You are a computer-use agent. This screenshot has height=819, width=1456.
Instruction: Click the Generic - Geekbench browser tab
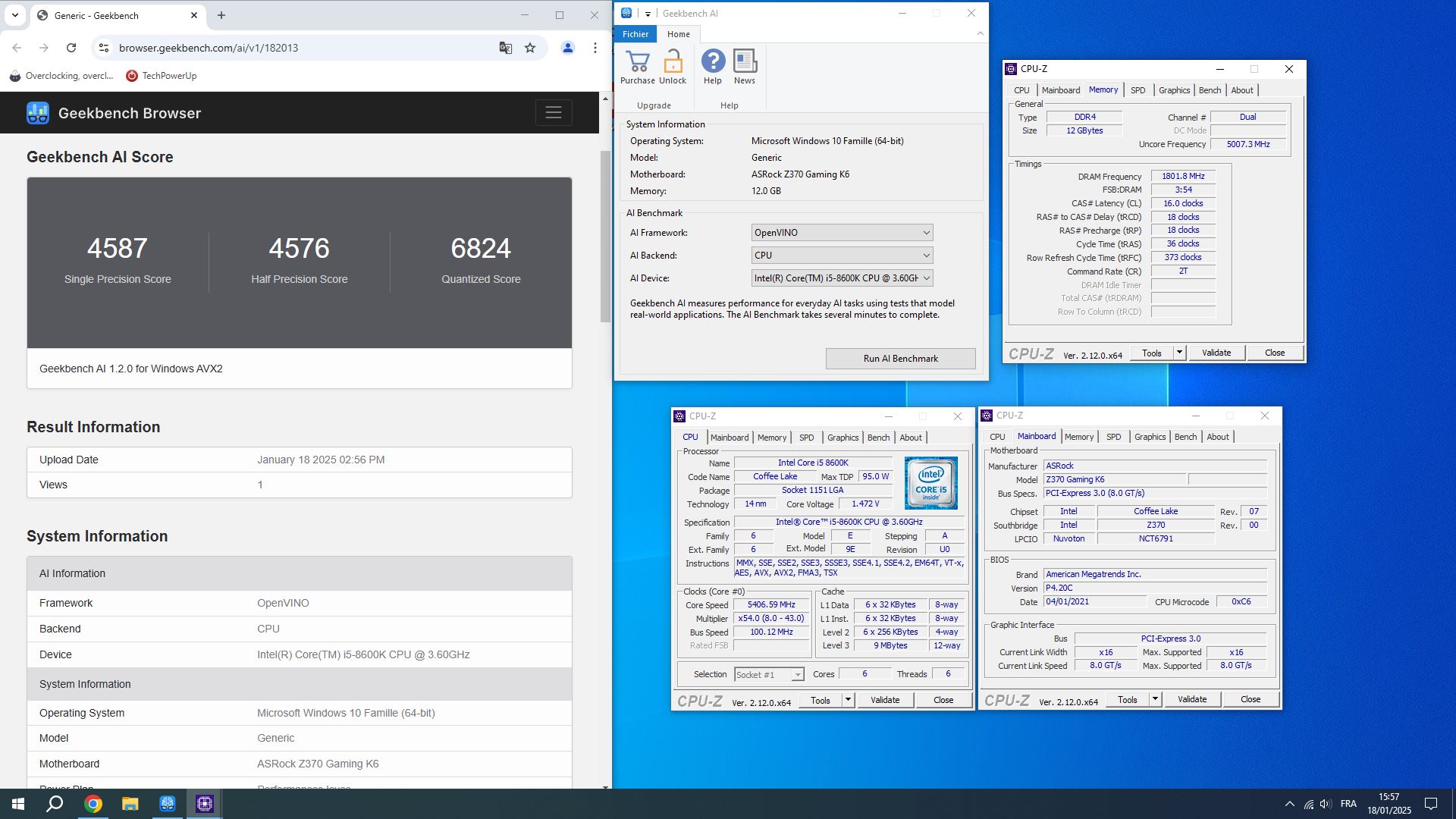click(118, 15)
